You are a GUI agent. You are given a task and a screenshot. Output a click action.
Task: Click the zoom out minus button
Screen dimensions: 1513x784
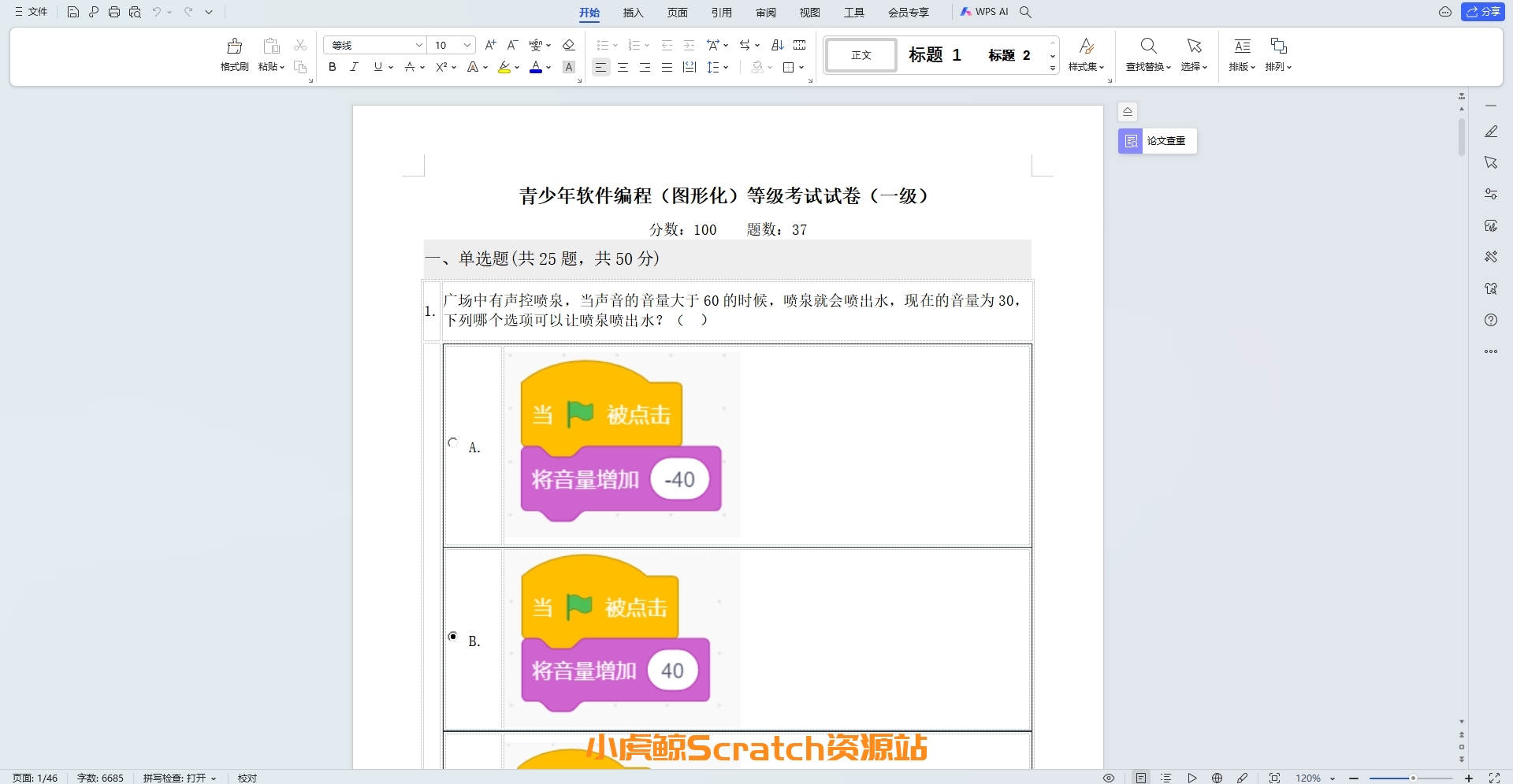pyautogui.click(x=1354, y=778)
